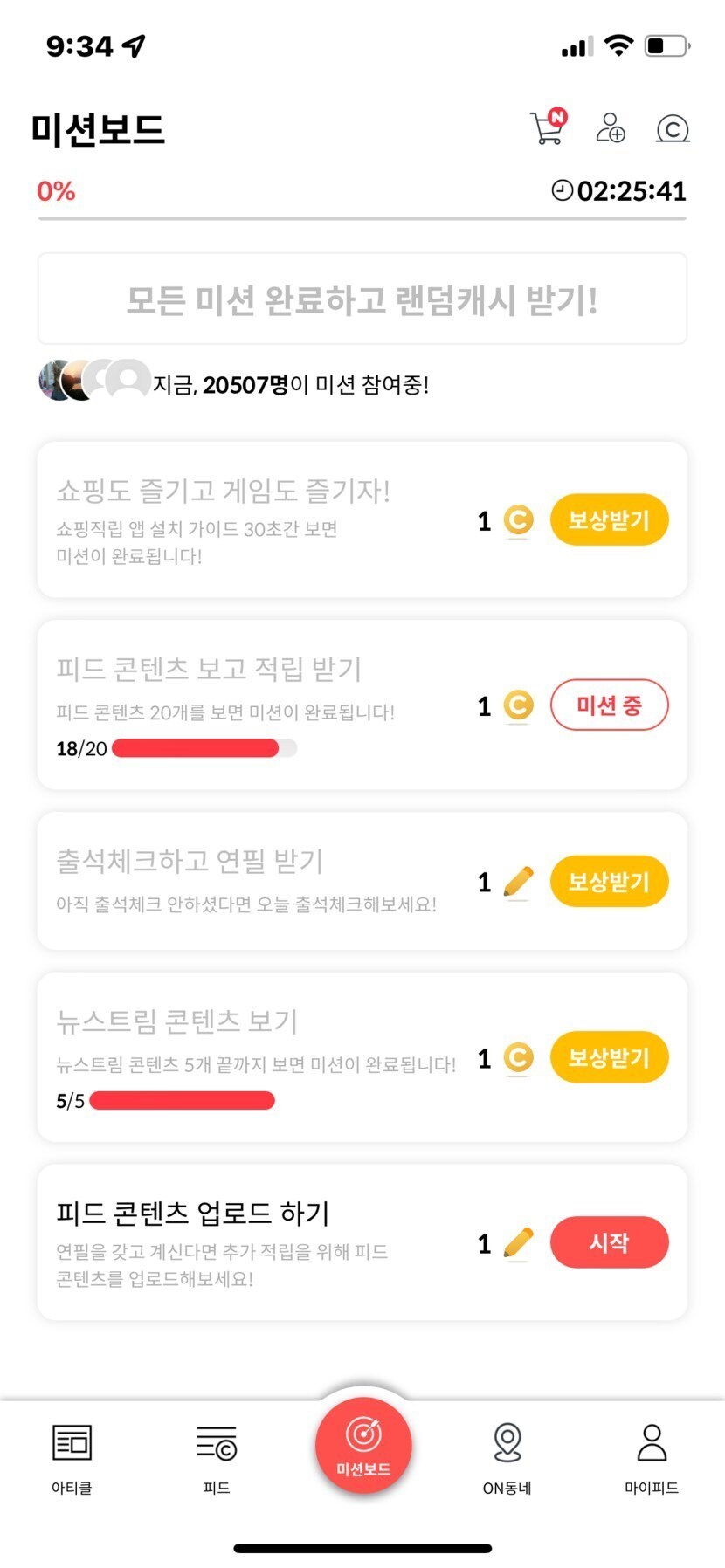Tap the pencil icon in 출석체크 mission
725x1568 pixels.
point(518,882)
